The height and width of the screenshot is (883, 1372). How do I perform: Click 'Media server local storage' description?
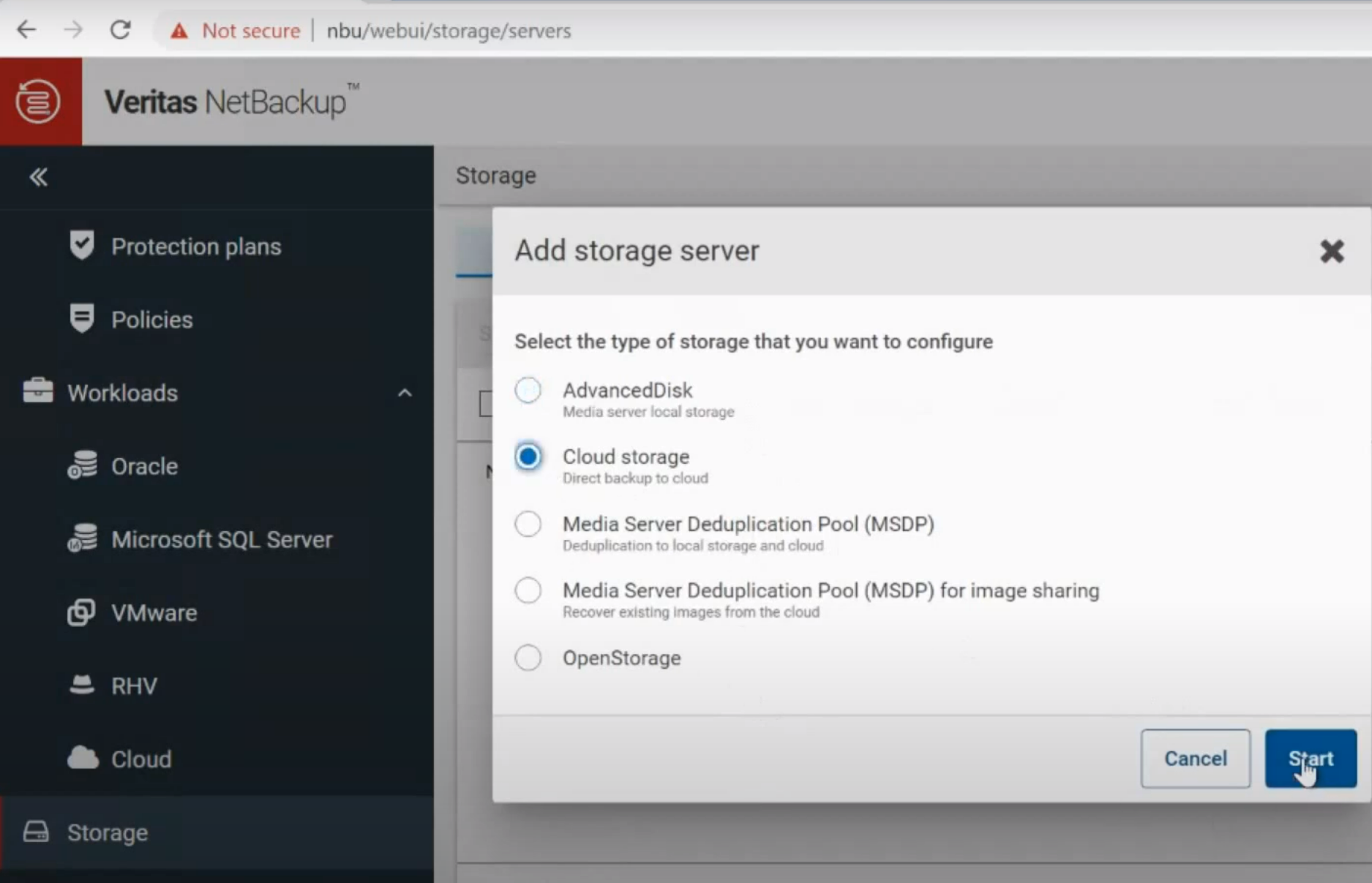coord(648,412)
